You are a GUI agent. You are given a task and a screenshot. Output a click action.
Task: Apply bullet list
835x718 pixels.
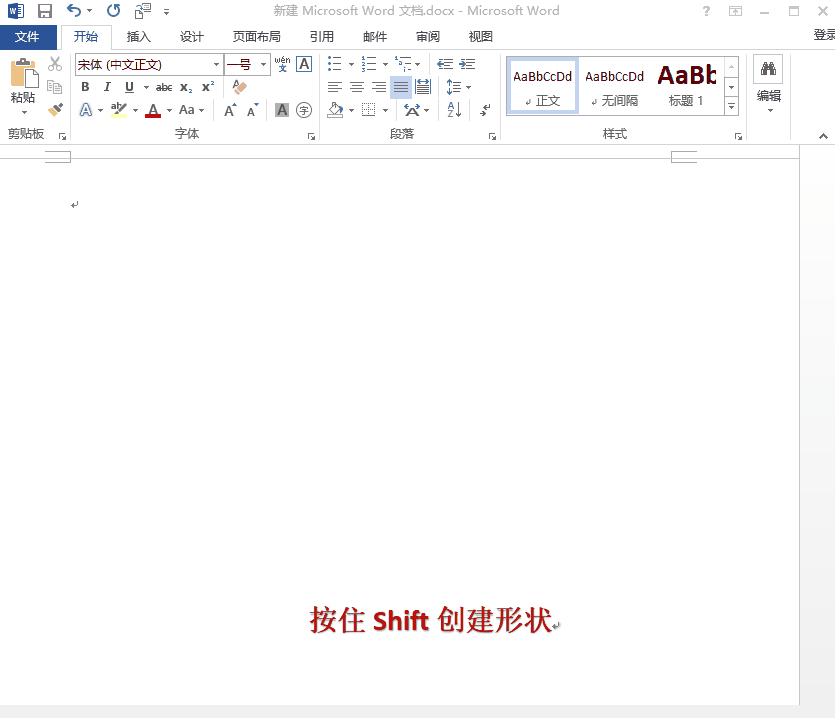point(334,64)
